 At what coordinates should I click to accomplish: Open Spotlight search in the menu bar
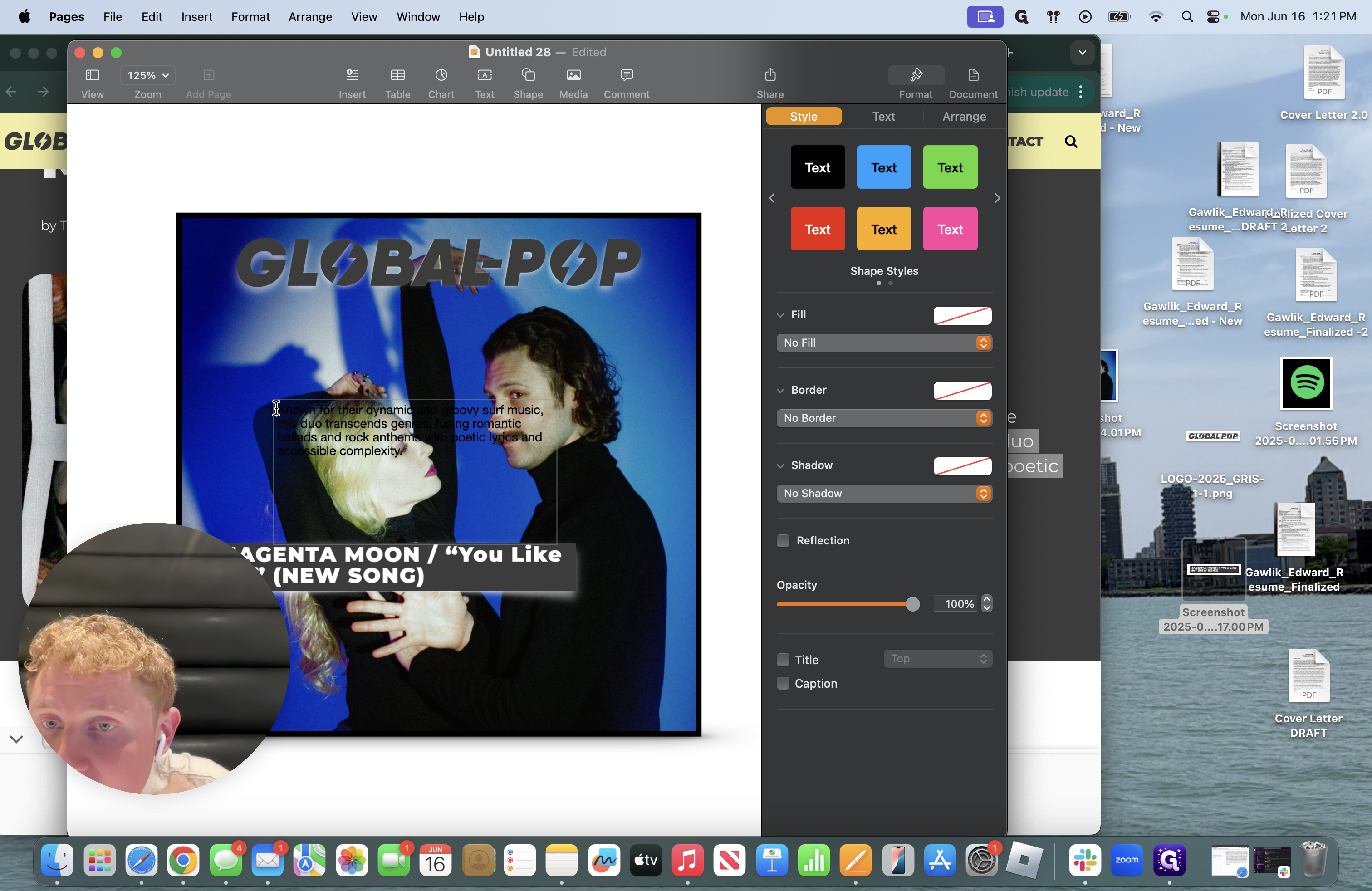click(x=1187, y=17)
